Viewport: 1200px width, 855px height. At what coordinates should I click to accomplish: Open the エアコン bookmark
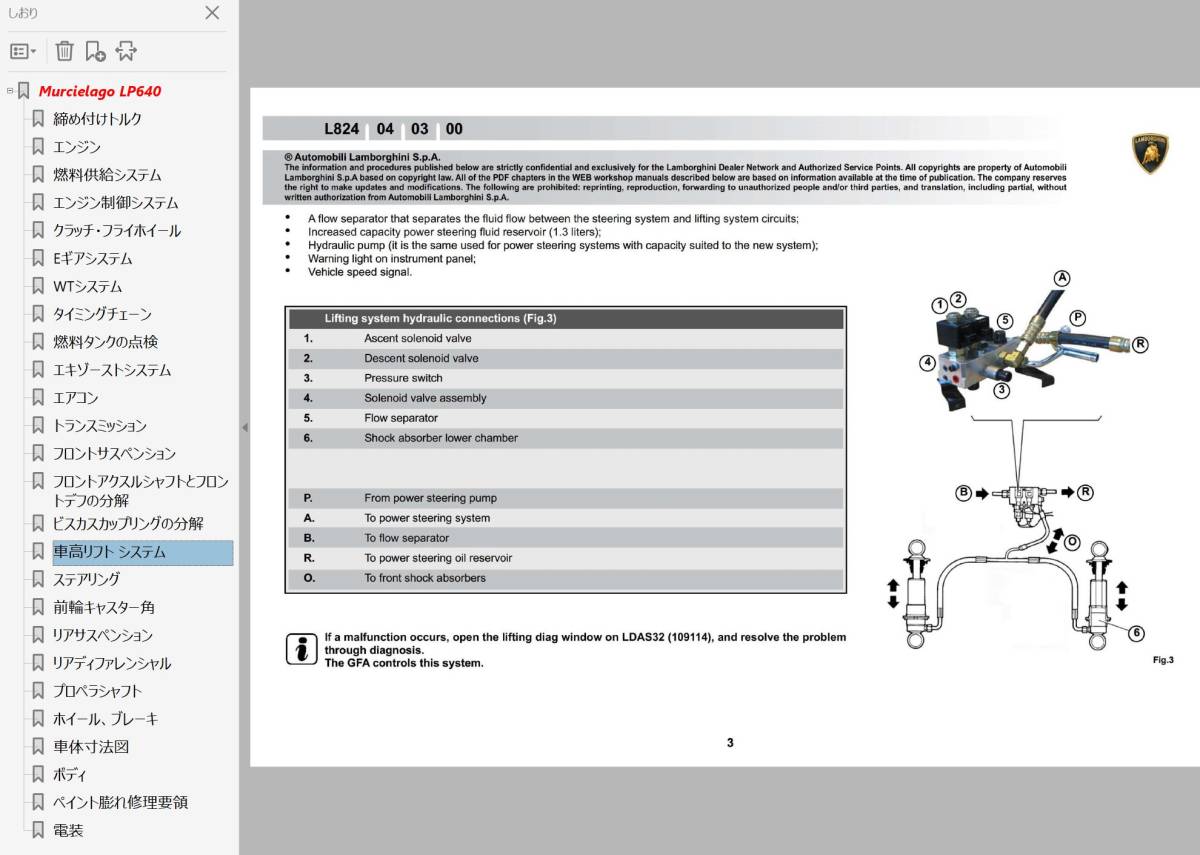(x=76, y=398)
